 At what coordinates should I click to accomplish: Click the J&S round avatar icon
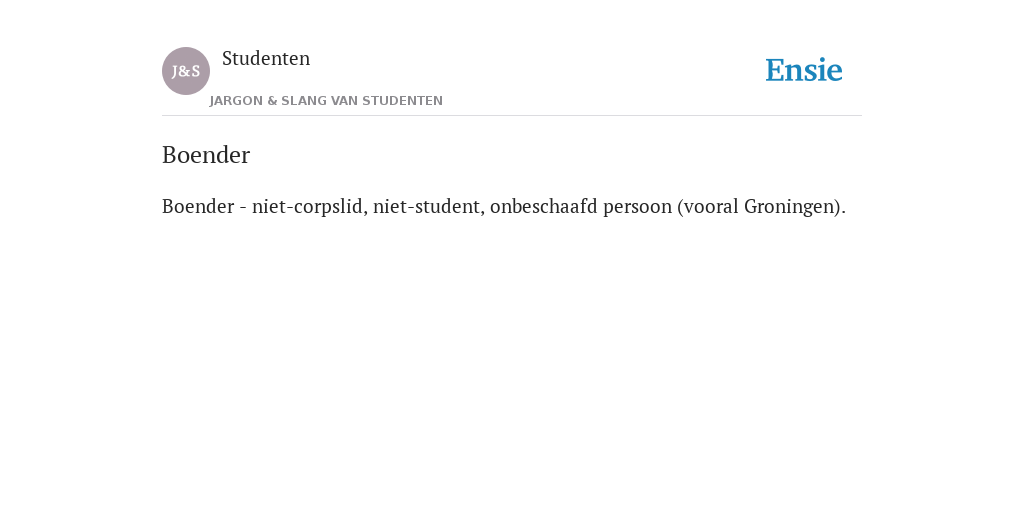coord(185,71)
